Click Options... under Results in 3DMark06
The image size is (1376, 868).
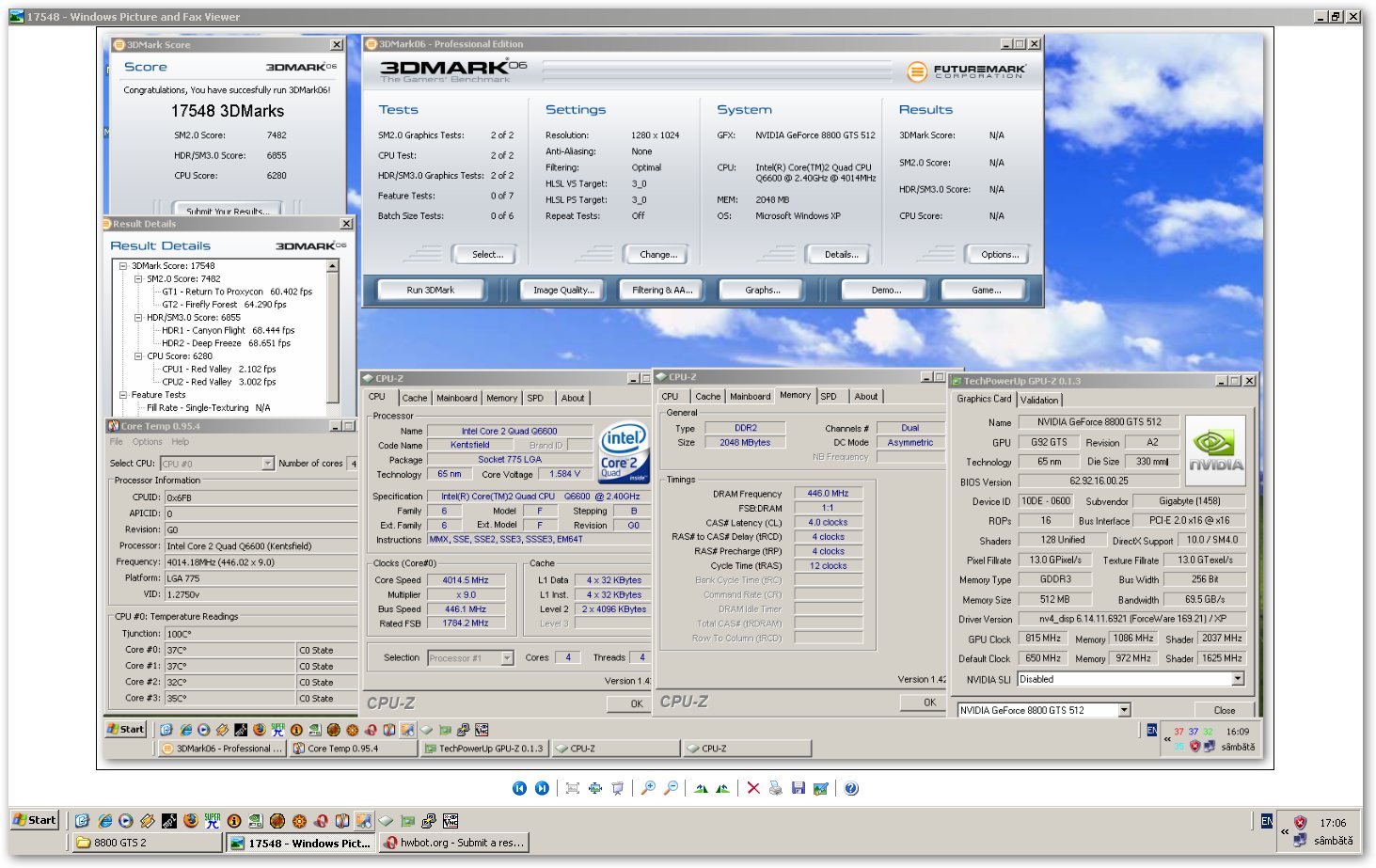(1000, 255)
